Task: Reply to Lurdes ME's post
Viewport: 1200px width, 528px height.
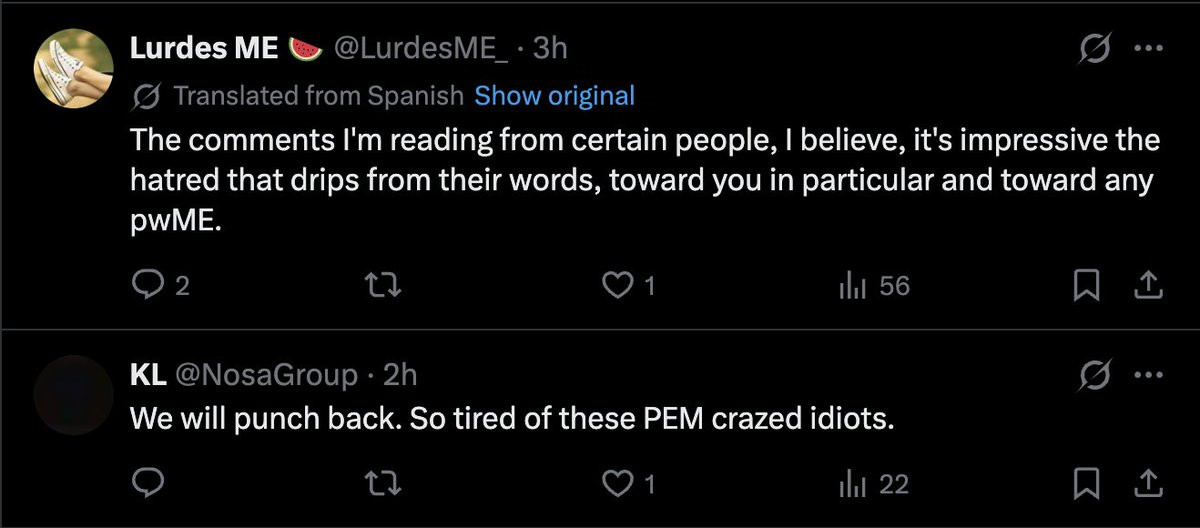Action: click(148, 286)
